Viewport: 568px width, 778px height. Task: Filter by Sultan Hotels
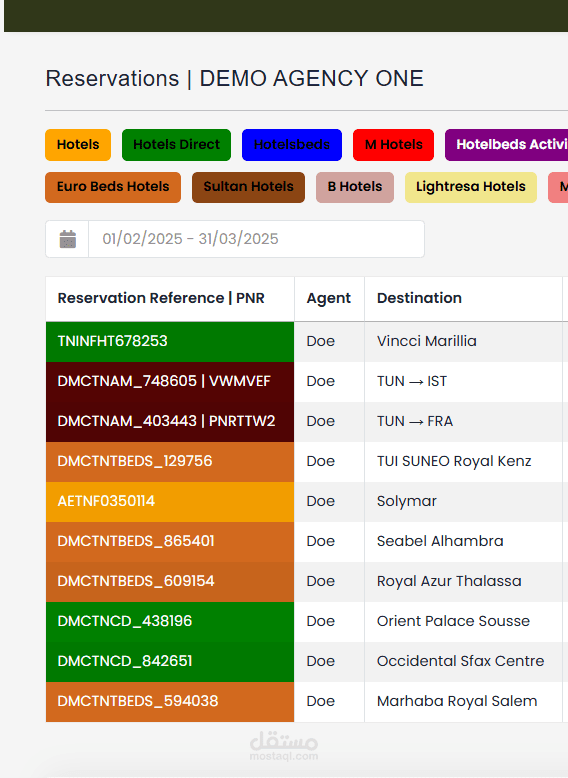[x=249, y=187]
